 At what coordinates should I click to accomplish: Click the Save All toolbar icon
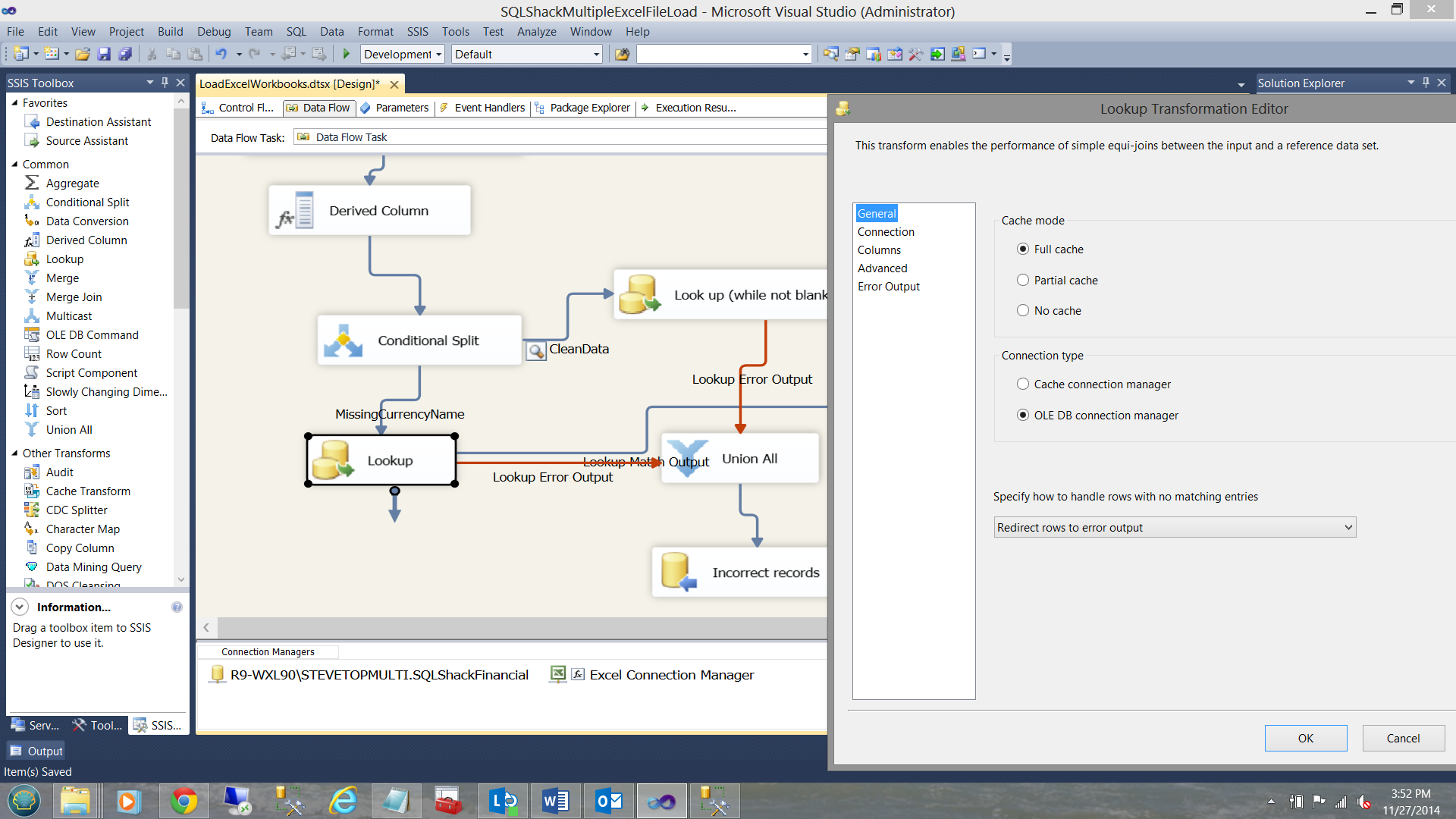tap(125, 54)
